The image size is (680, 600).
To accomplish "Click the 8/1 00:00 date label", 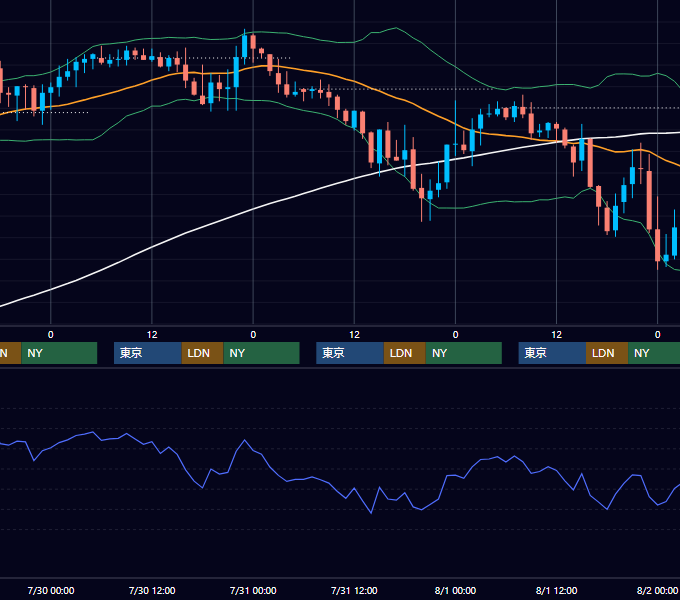I will (455, 590).
